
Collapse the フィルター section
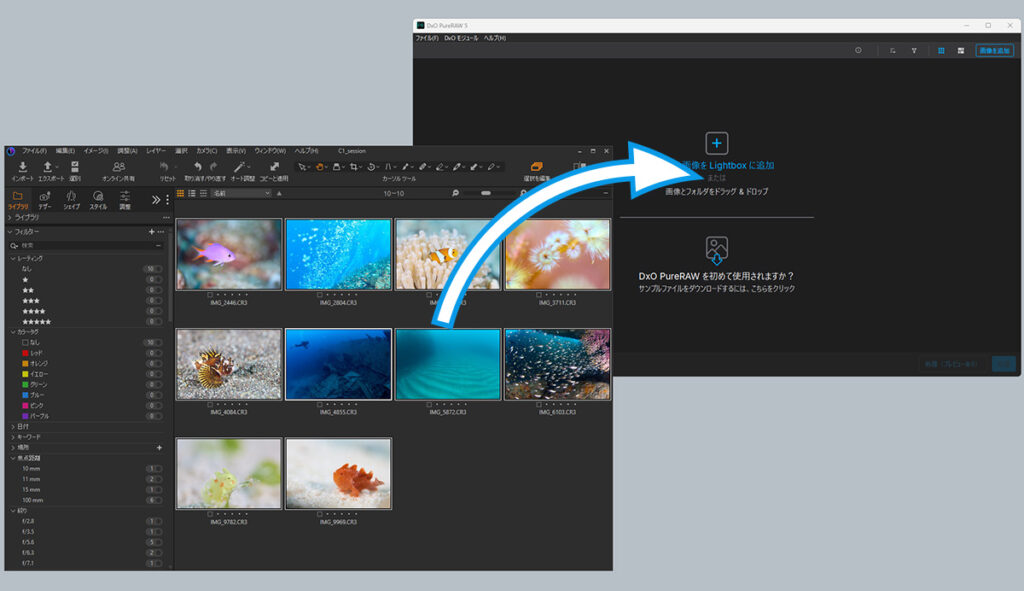click(x=10, y=231)
